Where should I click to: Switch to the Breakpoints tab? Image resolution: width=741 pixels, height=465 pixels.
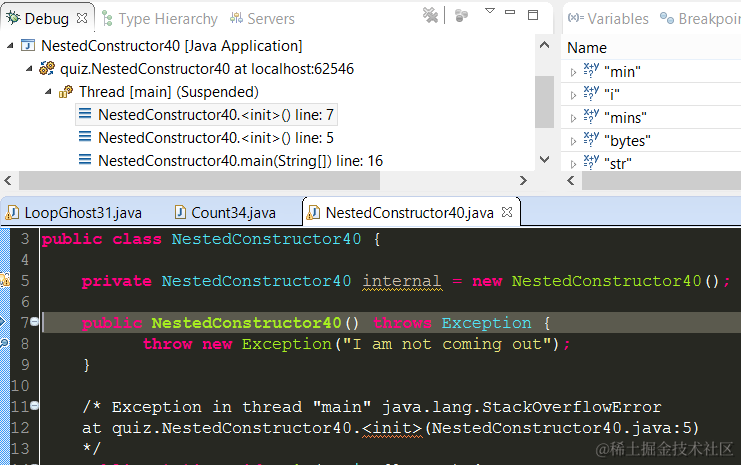pyautogui.click(x=700, y=18)
